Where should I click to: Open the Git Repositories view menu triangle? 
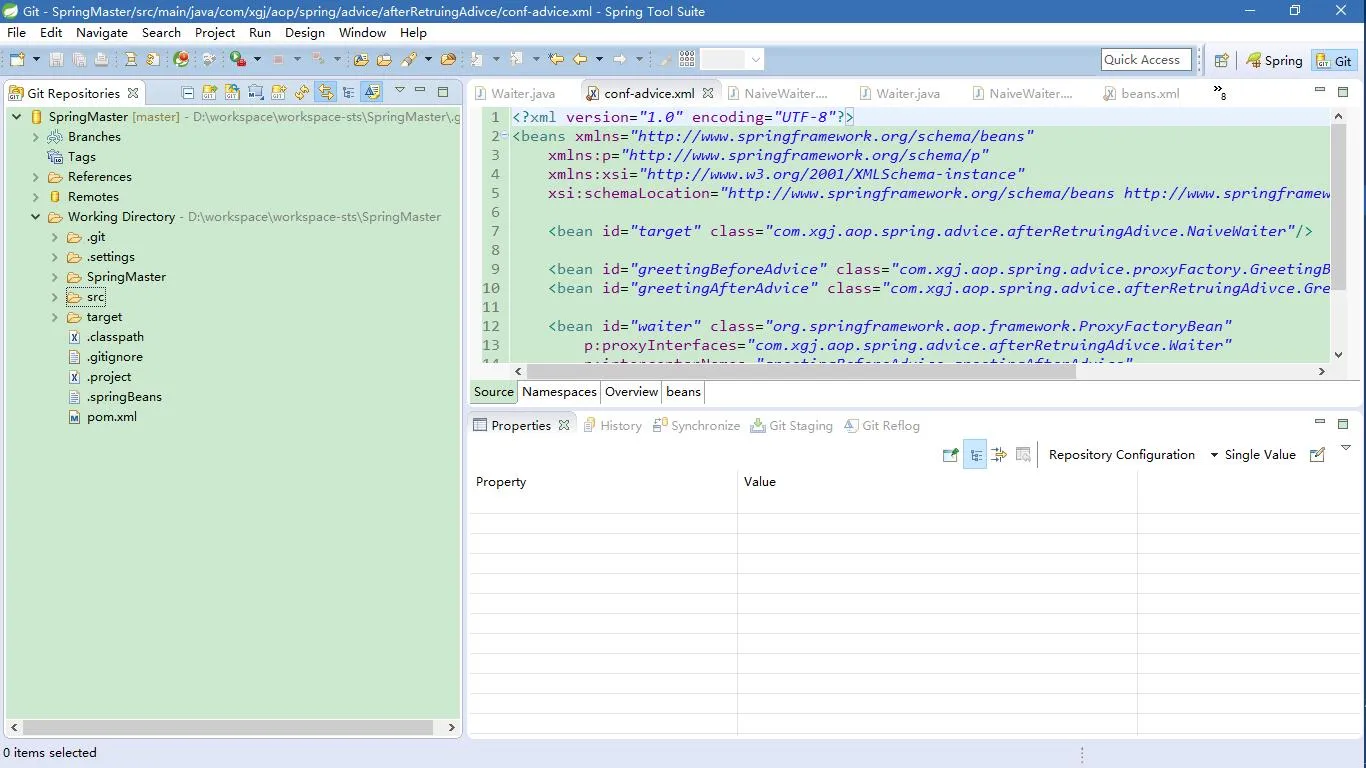(399, 90)
